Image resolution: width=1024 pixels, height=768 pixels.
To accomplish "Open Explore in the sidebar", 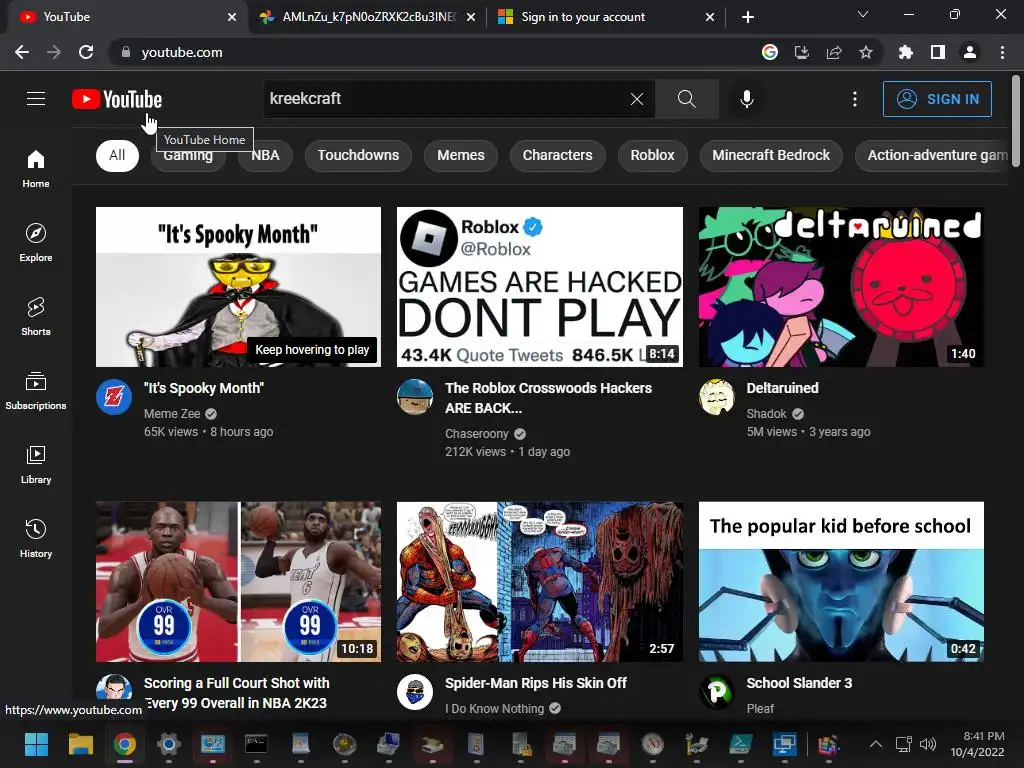I will 36,242.
